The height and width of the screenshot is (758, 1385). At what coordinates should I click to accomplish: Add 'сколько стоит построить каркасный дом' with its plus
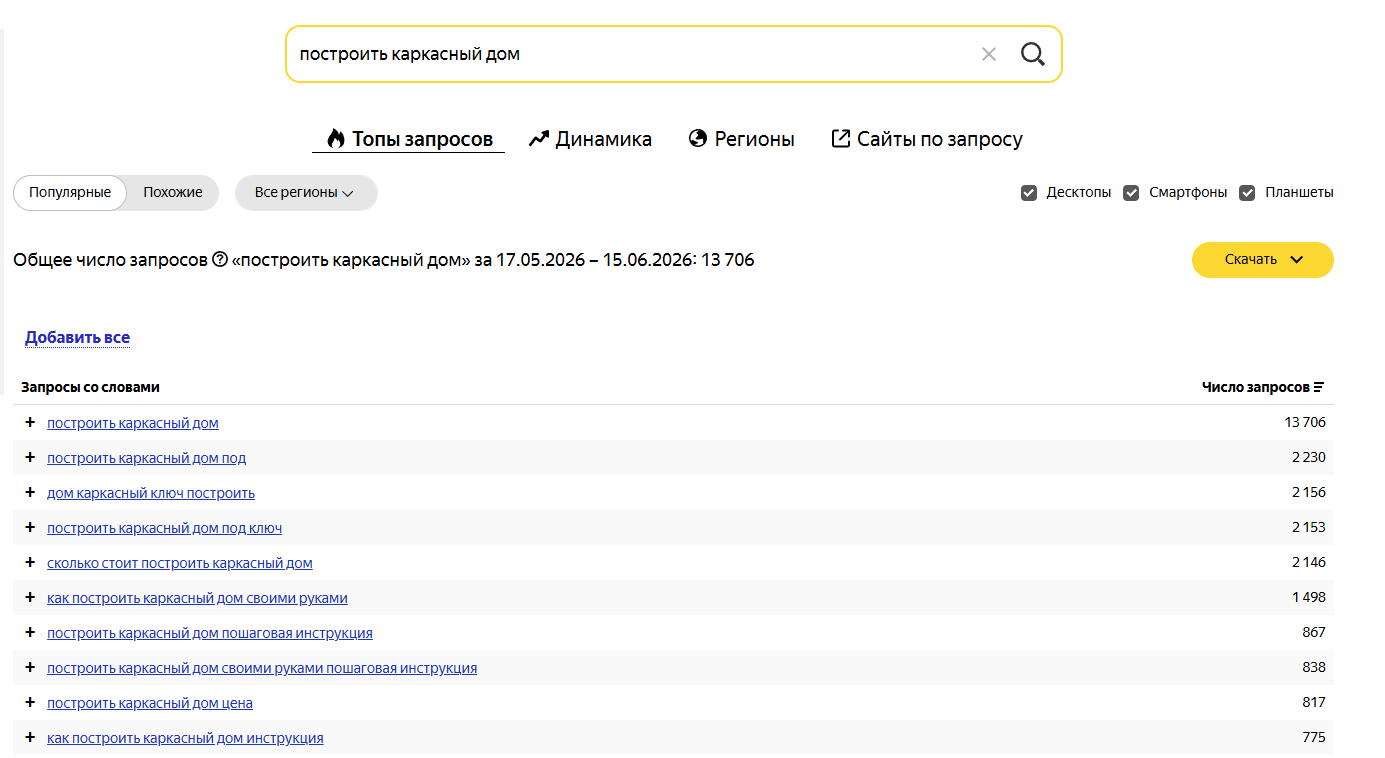(30, 562)
